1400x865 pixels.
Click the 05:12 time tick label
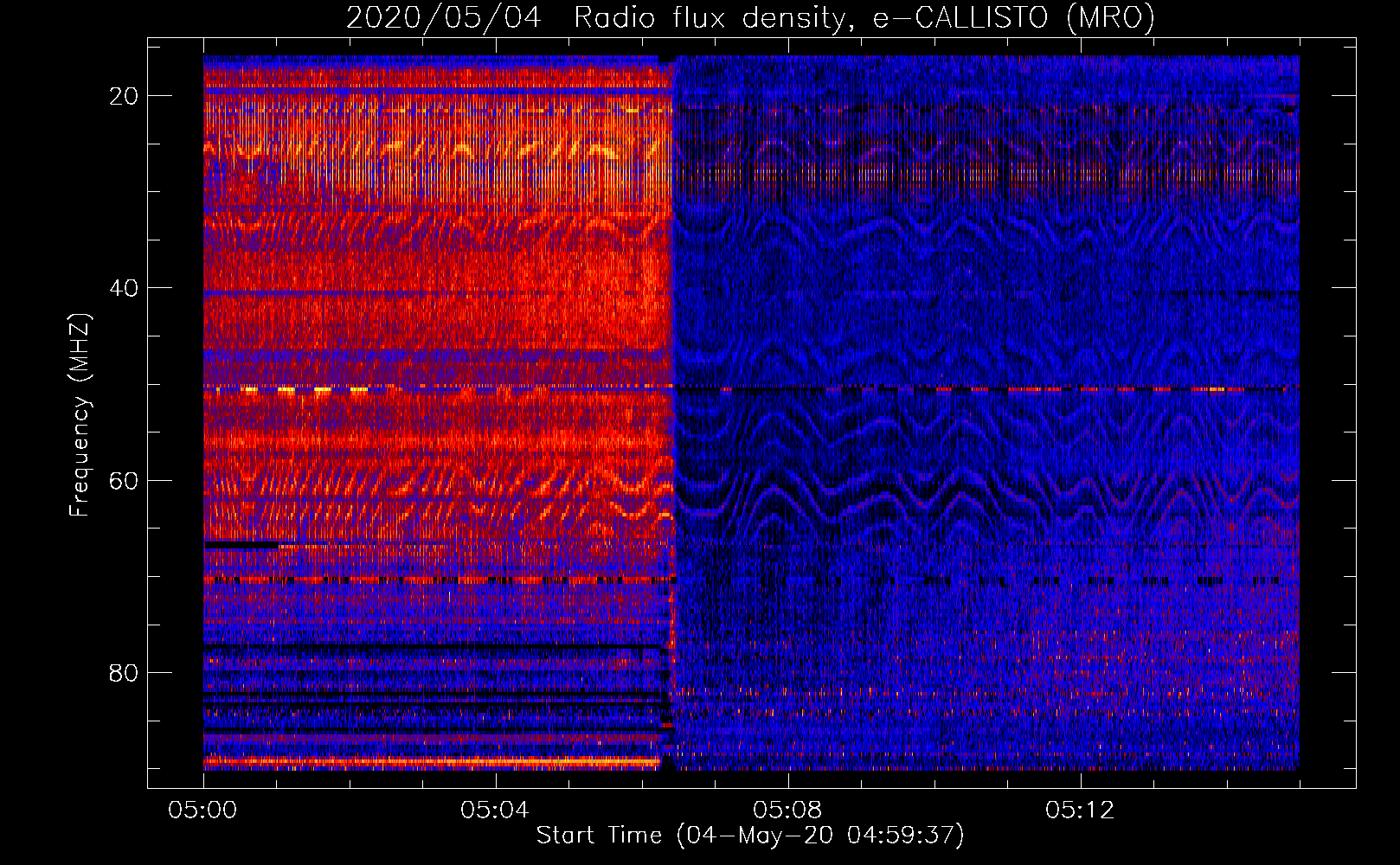point(1080,811)
